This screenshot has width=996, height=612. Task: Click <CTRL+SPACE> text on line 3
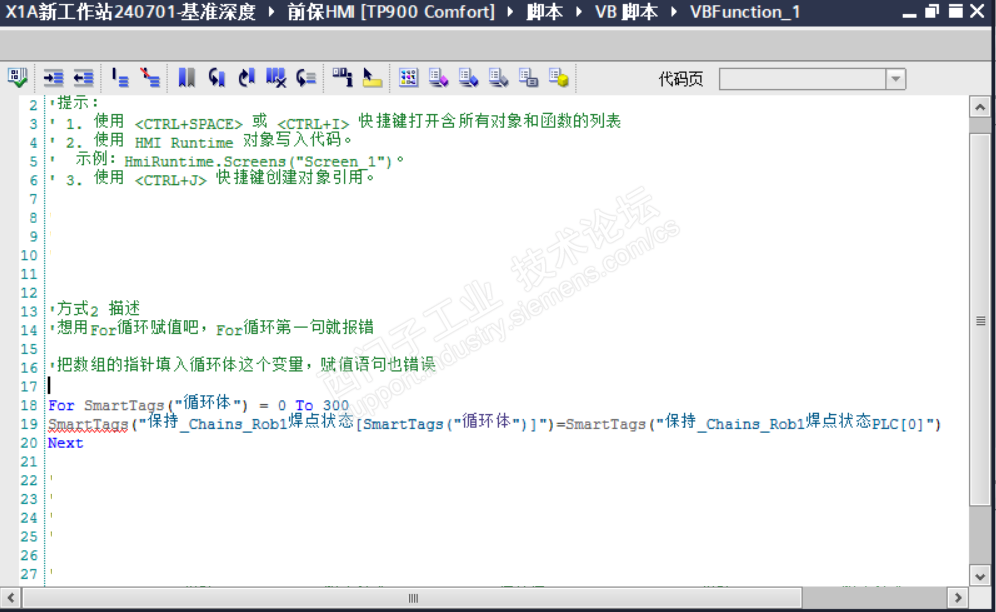pyautogui.click(x=189, y=124)
